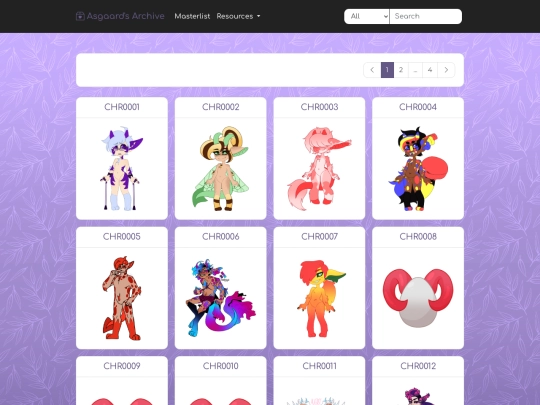Viewport: 540px width, 405px height.
Task: Go to the next page arrow
Action: click(x=446, y=70)
